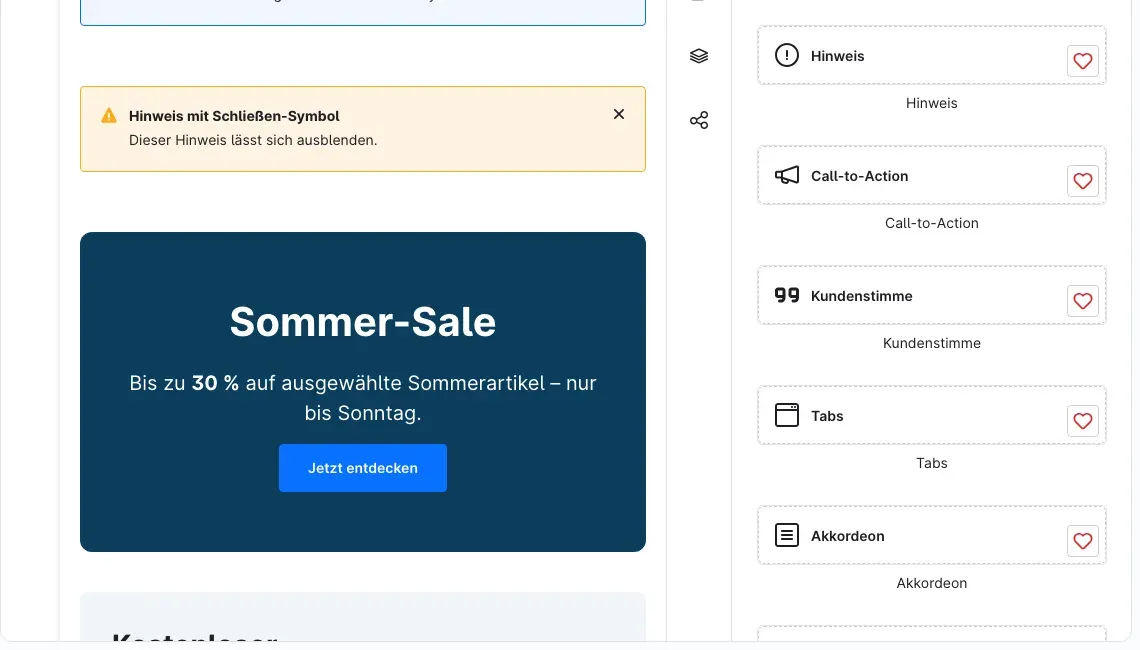The height and width of the screenshot is (650, 1140).
Task: Click the layers stack icon in sidebar
Action: click(x=699, y=56)
